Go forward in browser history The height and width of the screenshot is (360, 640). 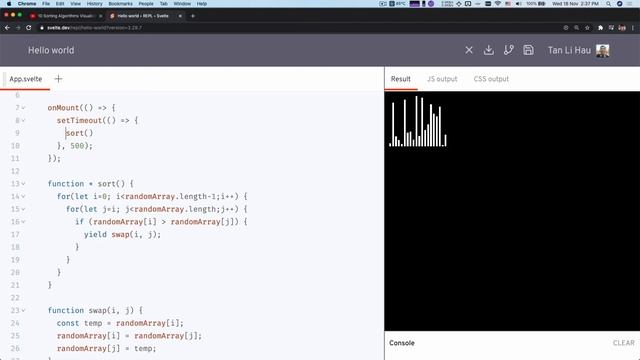point(18,28)
